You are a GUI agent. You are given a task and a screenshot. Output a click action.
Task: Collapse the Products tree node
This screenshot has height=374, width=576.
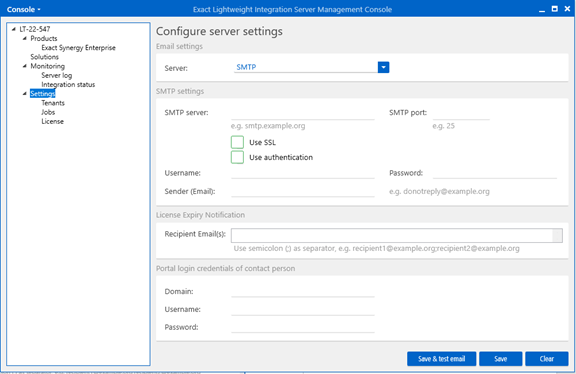[25, 38]
